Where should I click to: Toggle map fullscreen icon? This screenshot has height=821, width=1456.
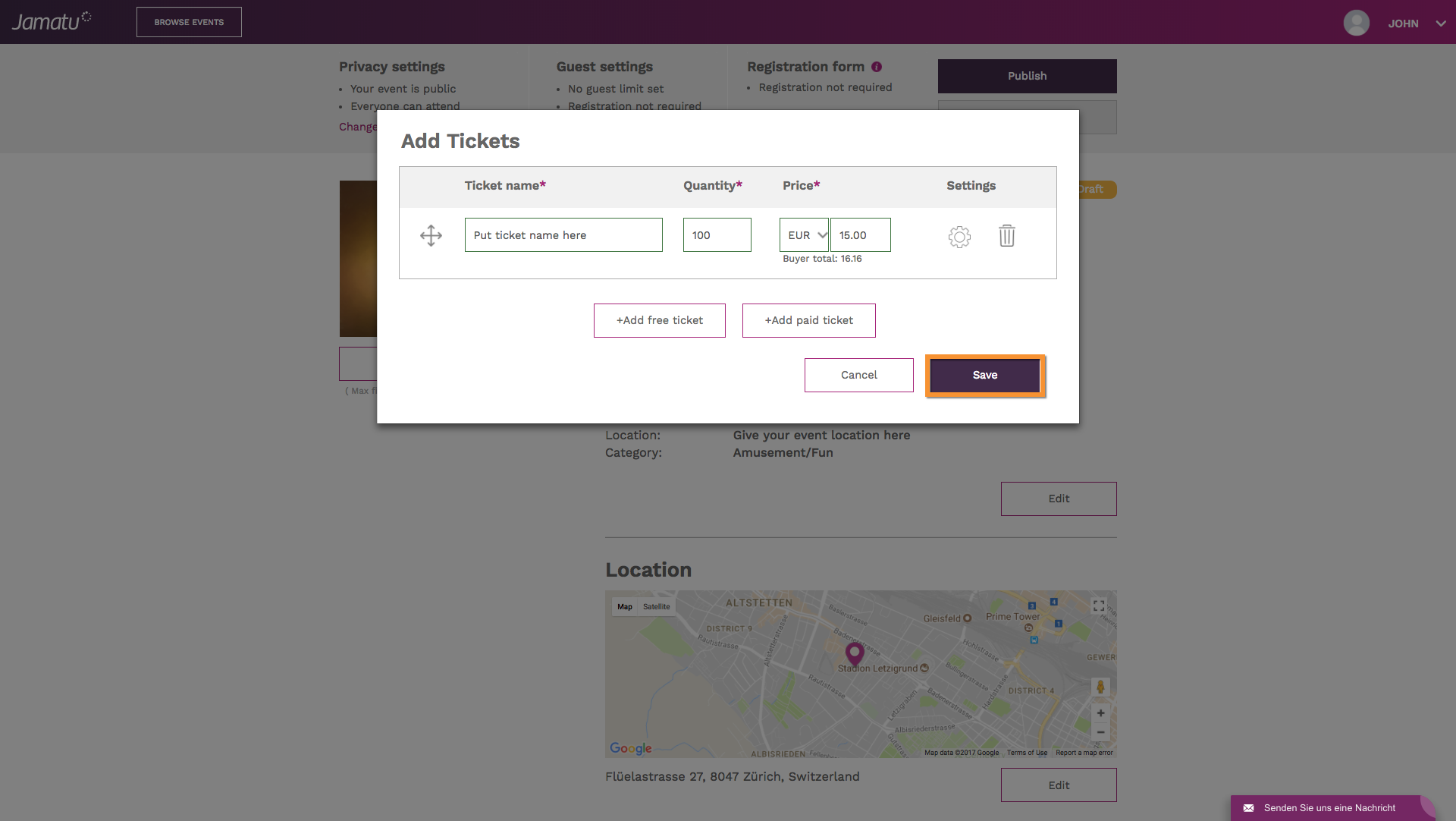[x=1099, y=606]
